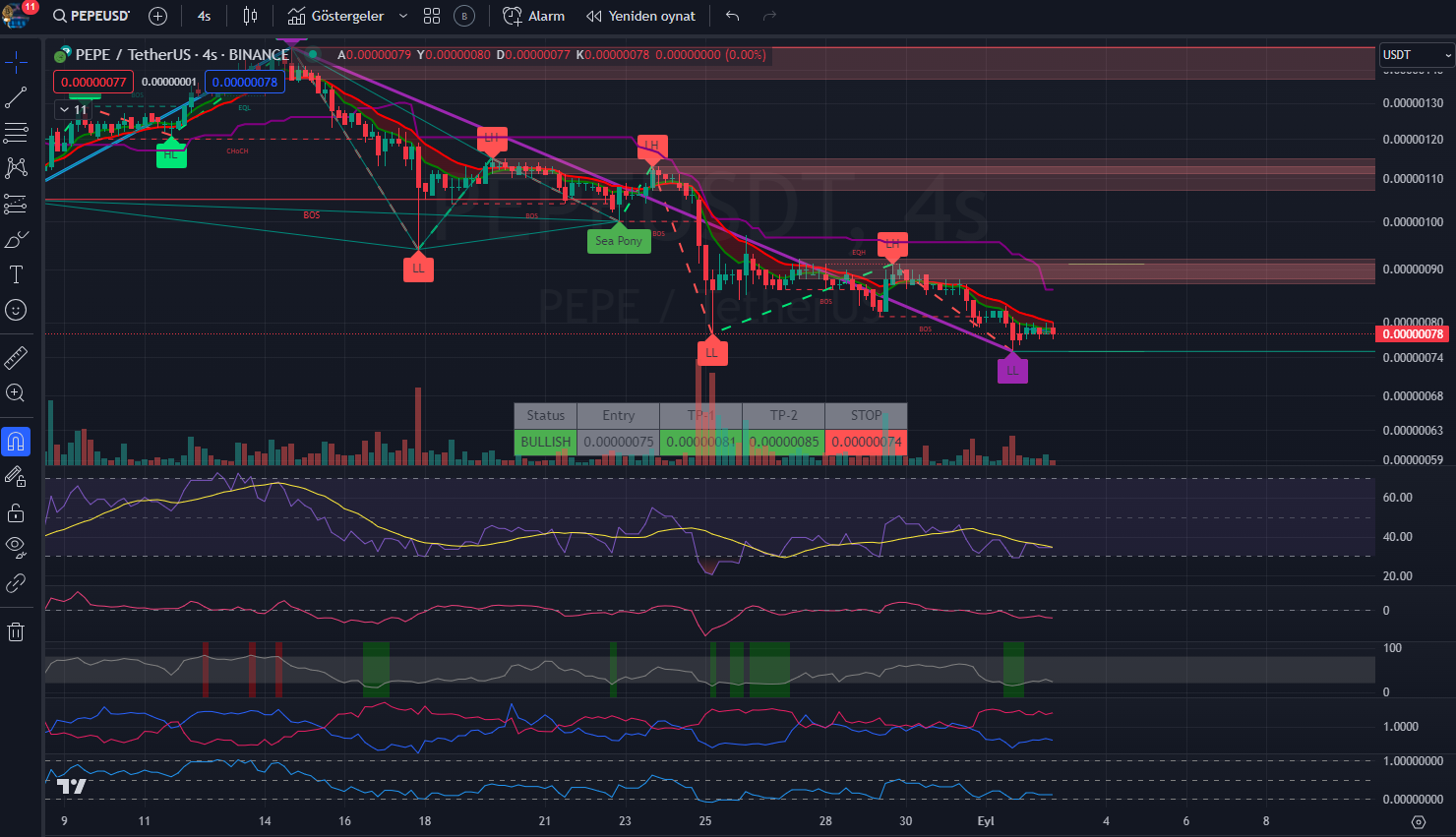The image size is (1456, 837).
Task: Collapse the indicator legend showing 11
Action: (x=74, y=110)
